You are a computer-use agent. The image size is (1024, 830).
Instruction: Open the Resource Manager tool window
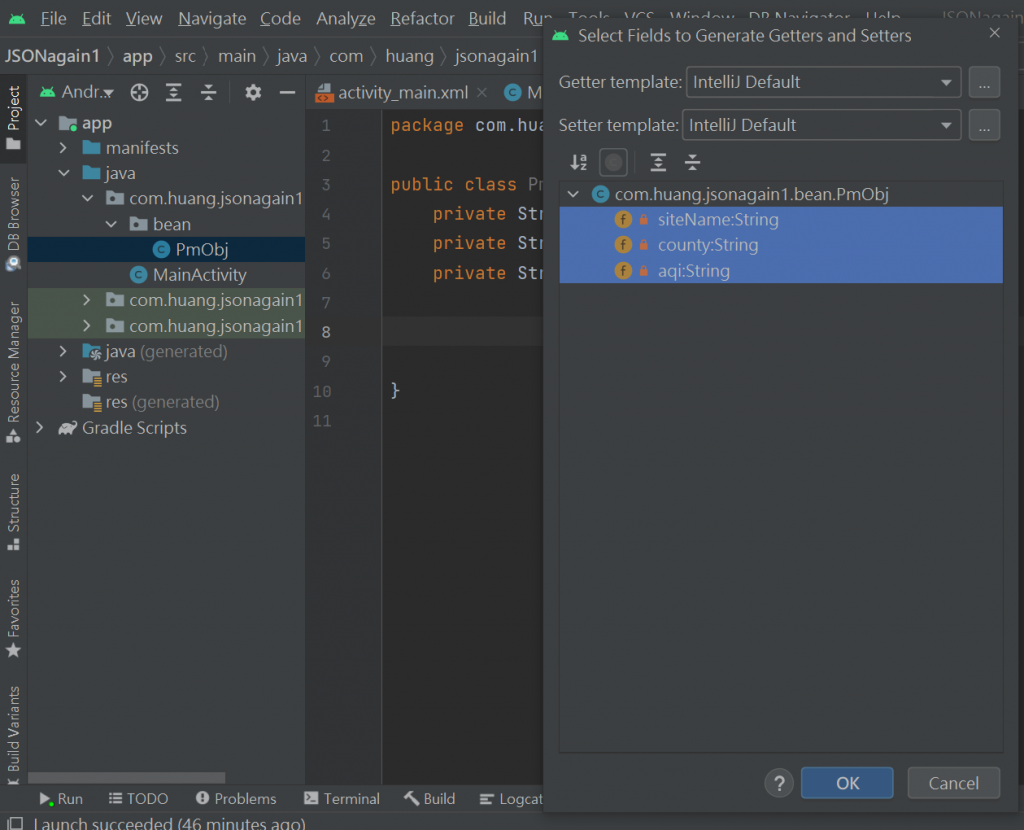click(13, 372)
